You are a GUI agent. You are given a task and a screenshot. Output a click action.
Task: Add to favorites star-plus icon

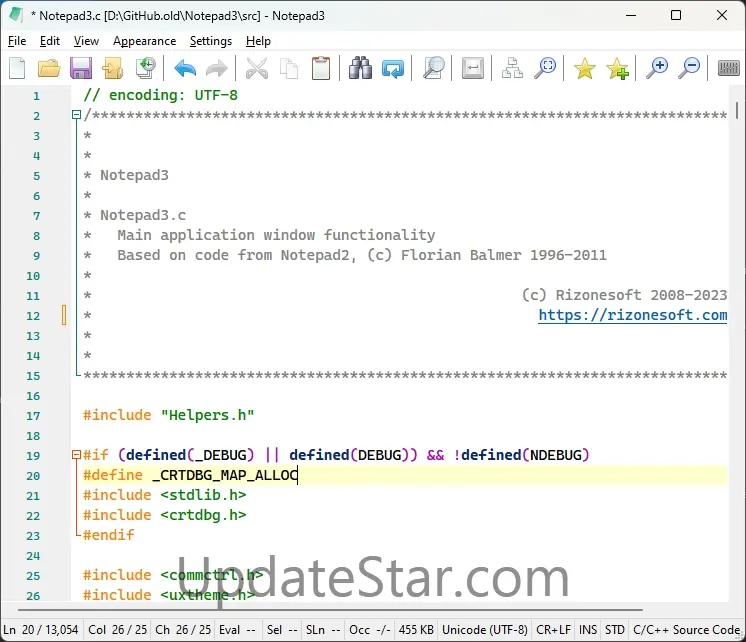pyautogui.click(x=617, y=69)
